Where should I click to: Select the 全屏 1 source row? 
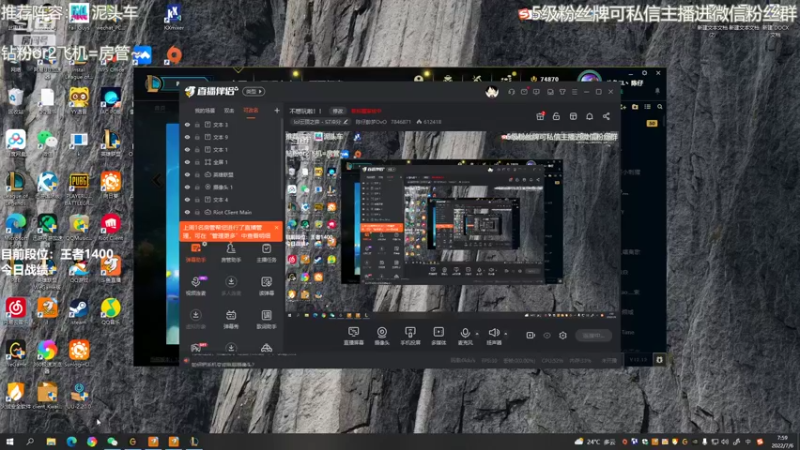[231, 162]
